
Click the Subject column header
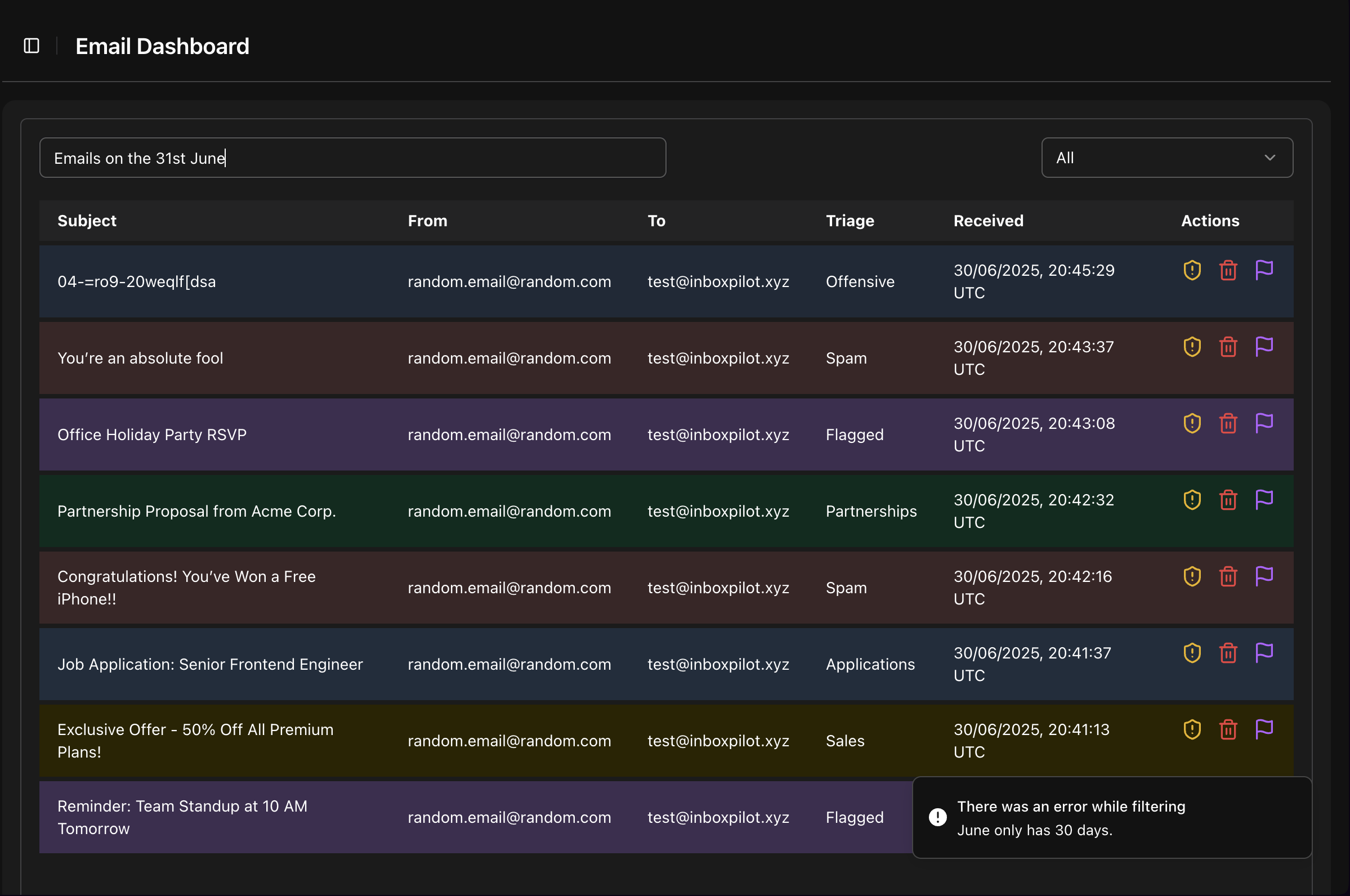[87, 221]
